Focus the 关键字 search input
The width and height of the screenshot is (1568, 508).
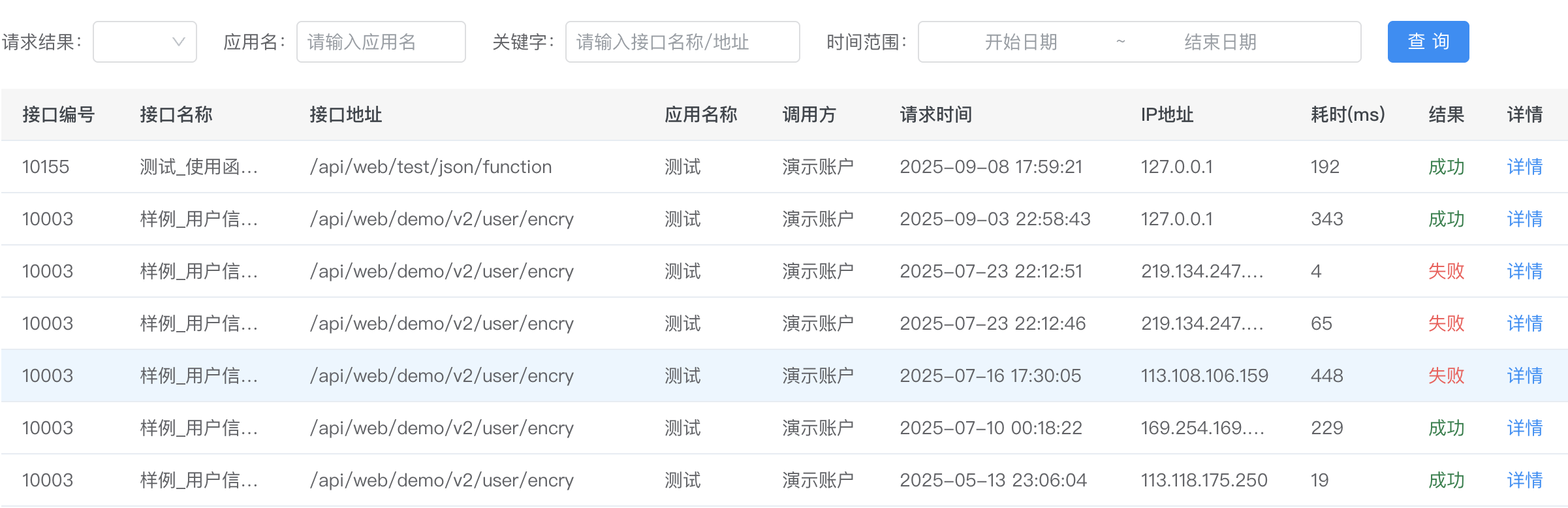(x=682, y=42)
